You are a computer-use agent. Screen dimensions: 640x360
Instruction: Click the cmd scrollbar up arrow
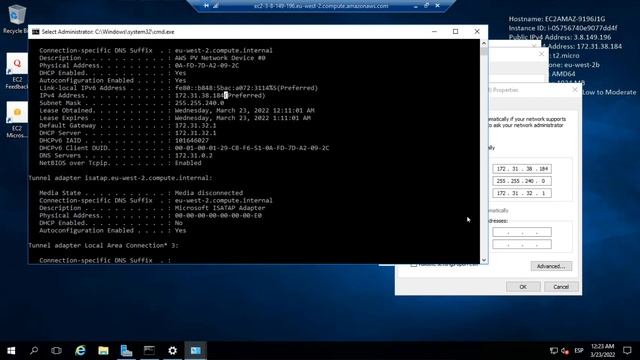point(484,43)
